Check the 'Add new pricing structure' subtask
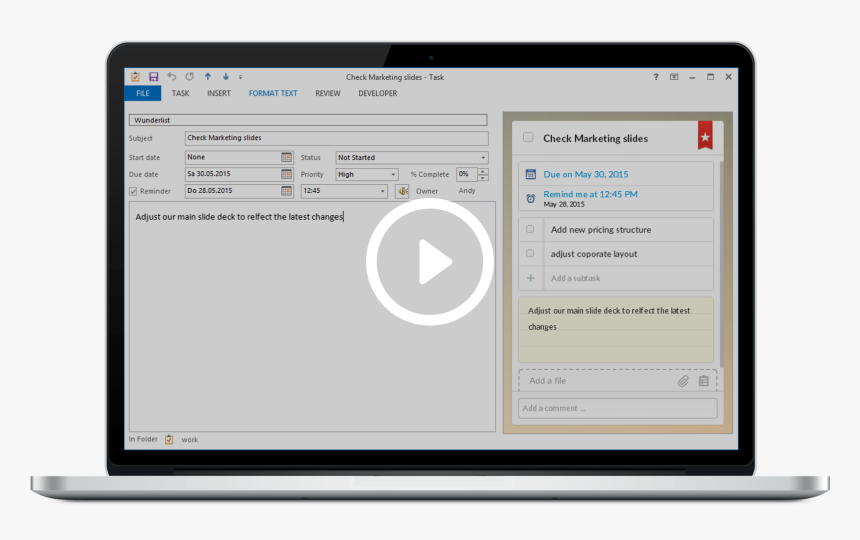This screenshot has width=860, height=540. (530, 229)
